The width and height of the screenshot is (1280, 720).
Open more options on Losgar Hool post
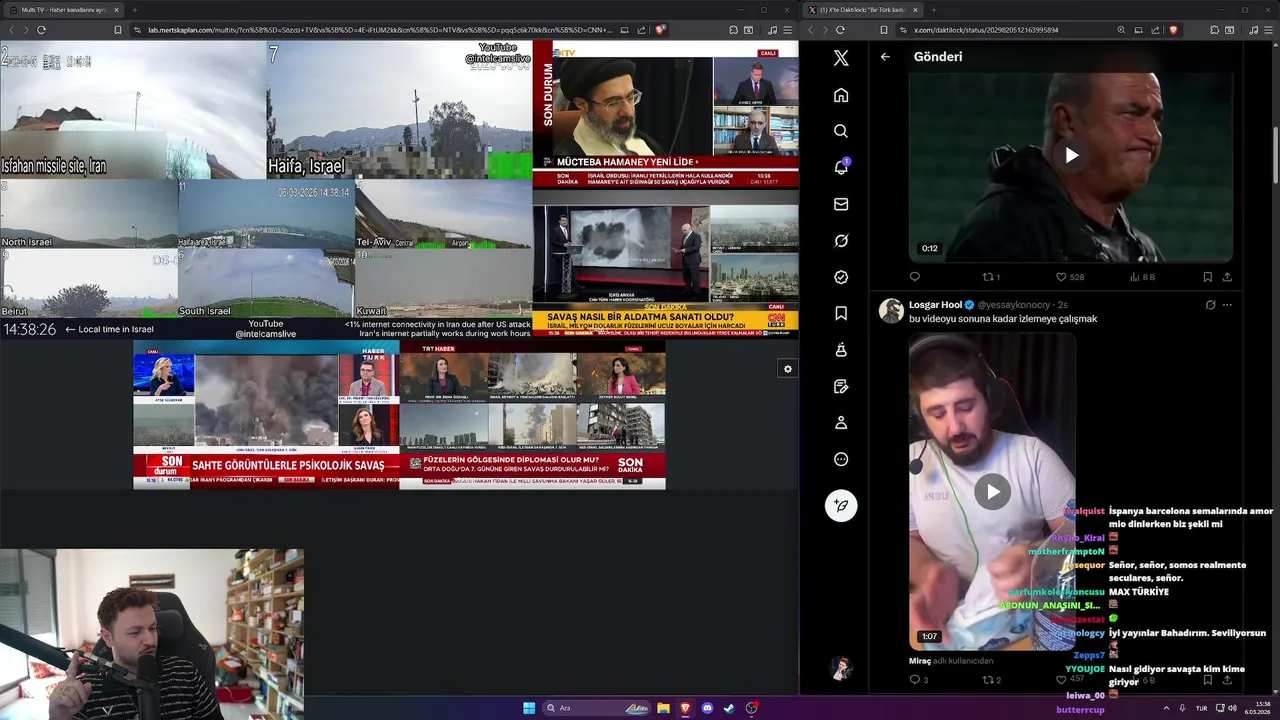1227,305
